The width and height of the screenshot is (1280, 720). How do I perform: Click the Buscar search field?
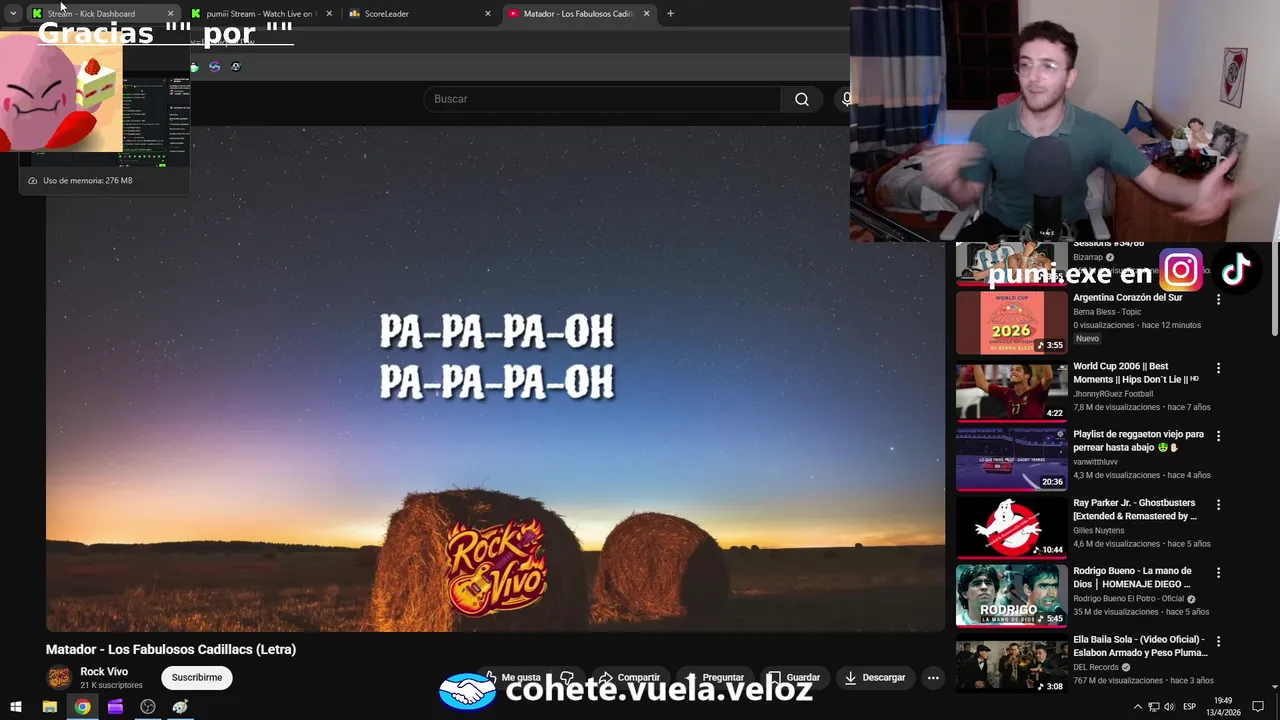pyautogui.click(x=602, y=99)
